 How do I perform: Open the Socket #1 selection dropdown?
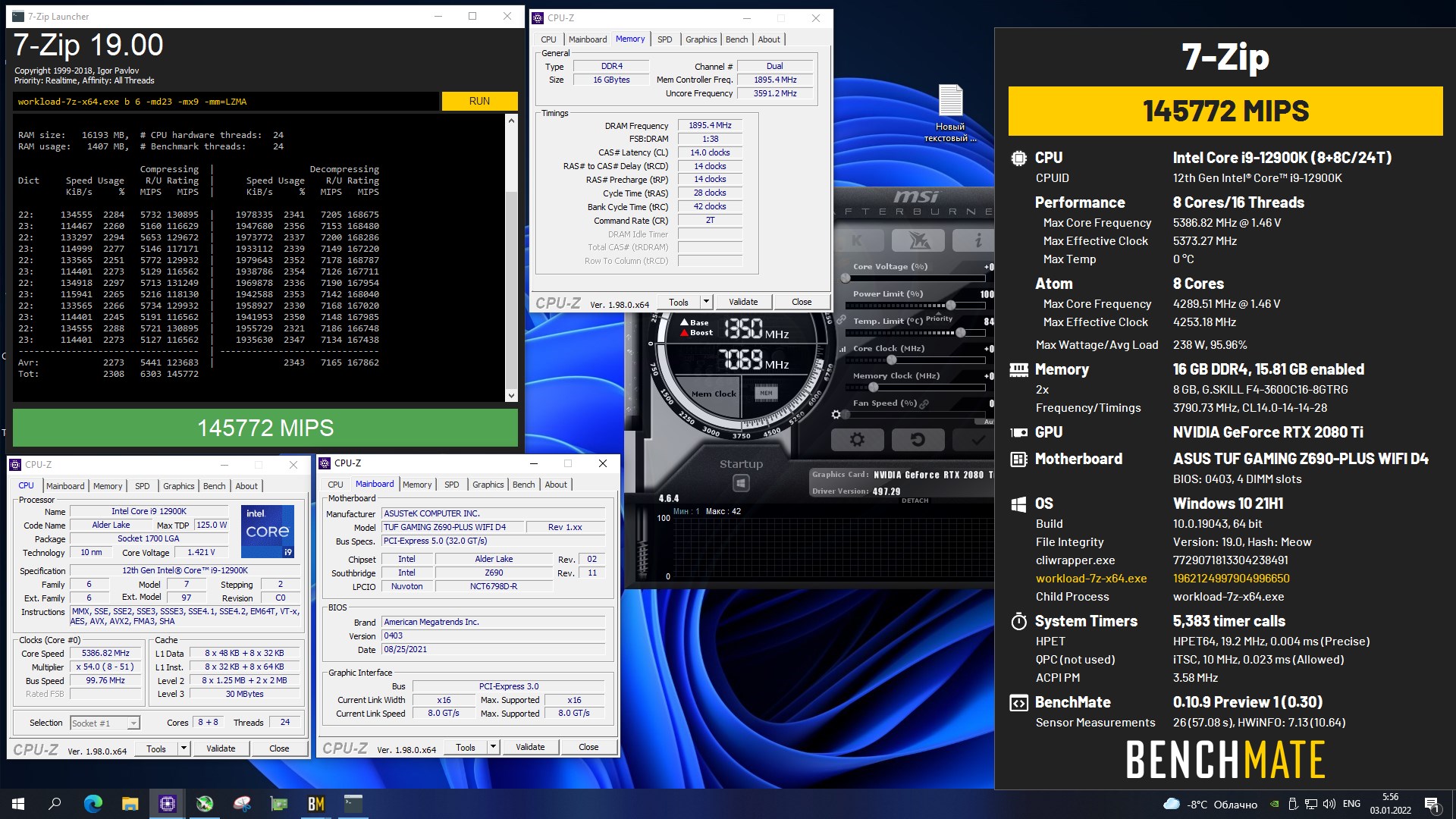105,723
